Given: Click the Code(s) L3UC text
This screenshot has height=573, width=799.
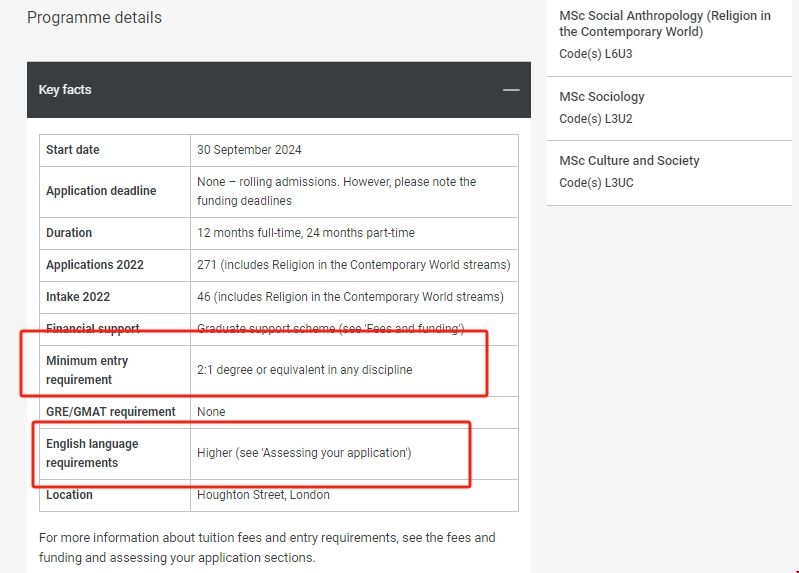Looking at the screenshot, I should click(596, 183).
